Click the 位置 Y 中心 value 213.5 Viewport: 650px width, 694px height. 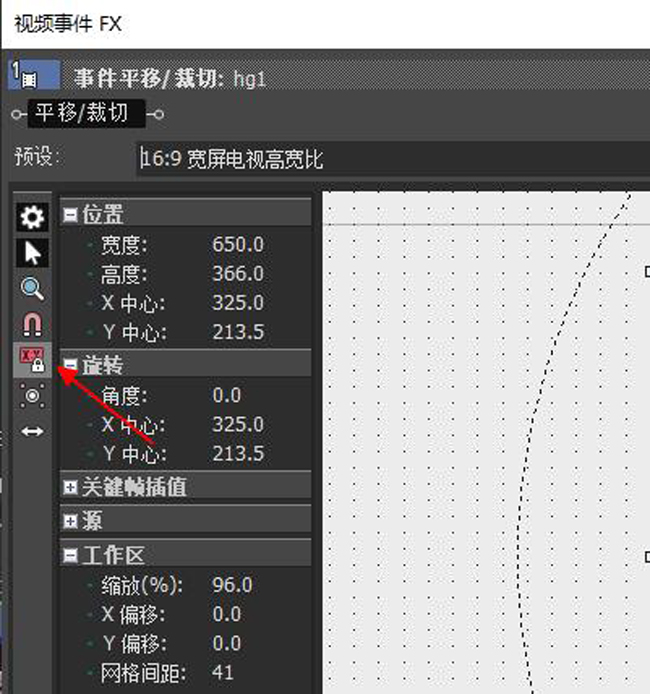point(238,332)
